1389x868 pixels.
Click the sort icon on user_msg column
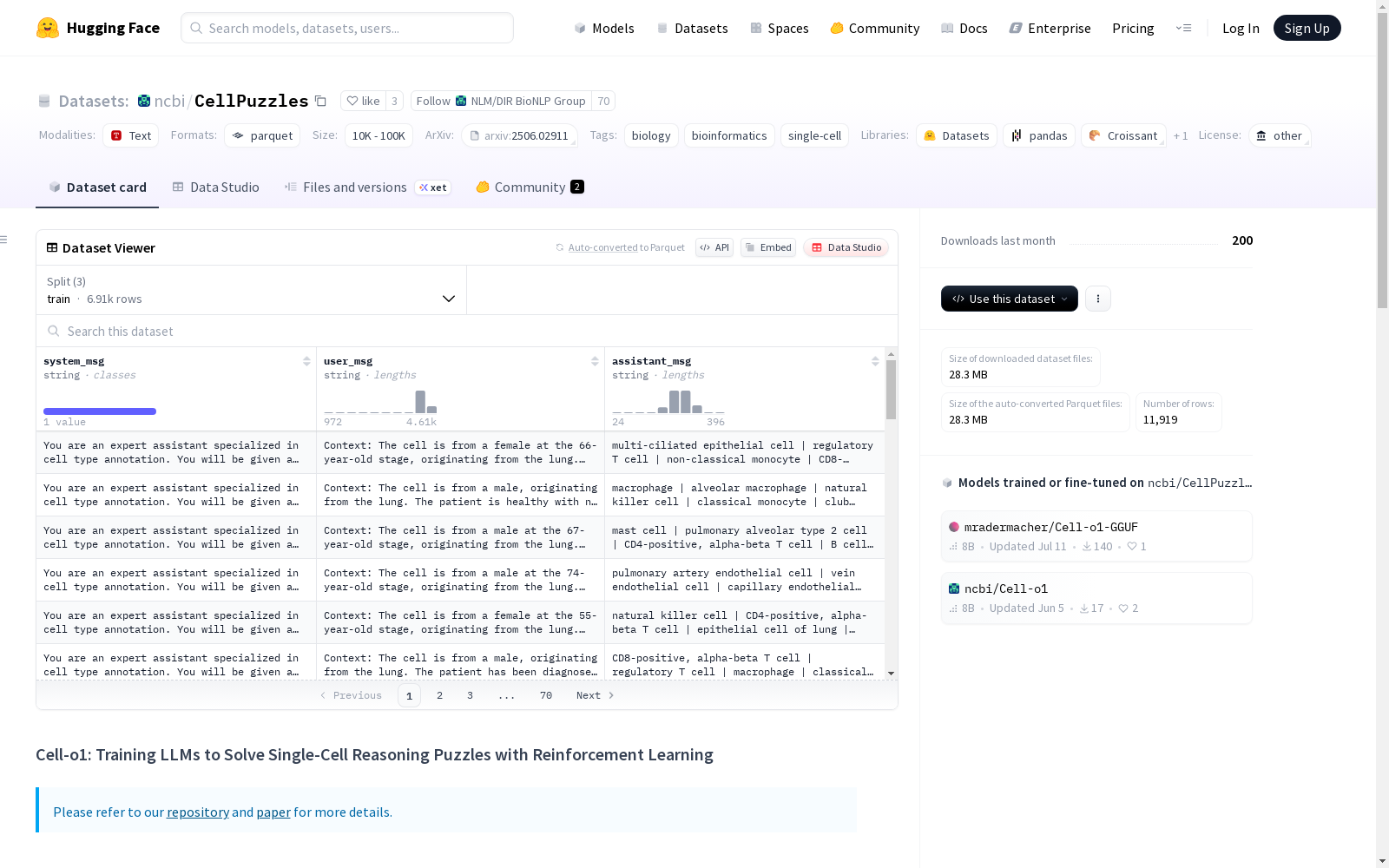595,361
